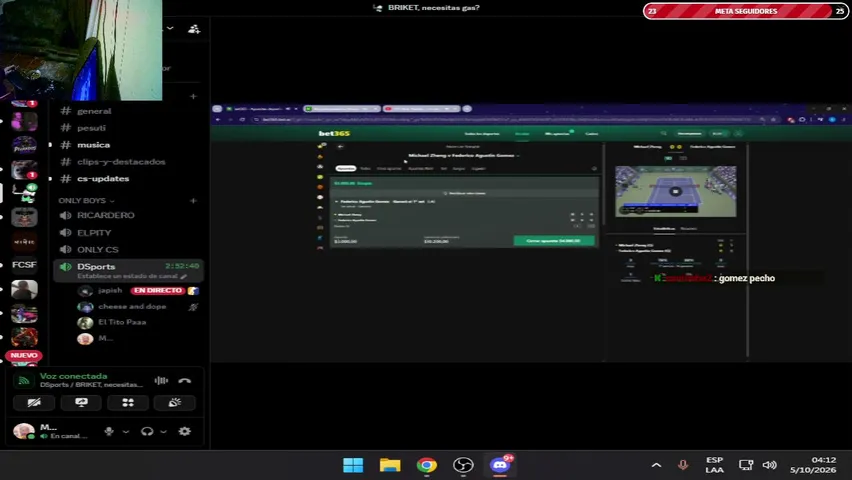Watch the EN DIRECTO stream badge

(x=158, y=290)
